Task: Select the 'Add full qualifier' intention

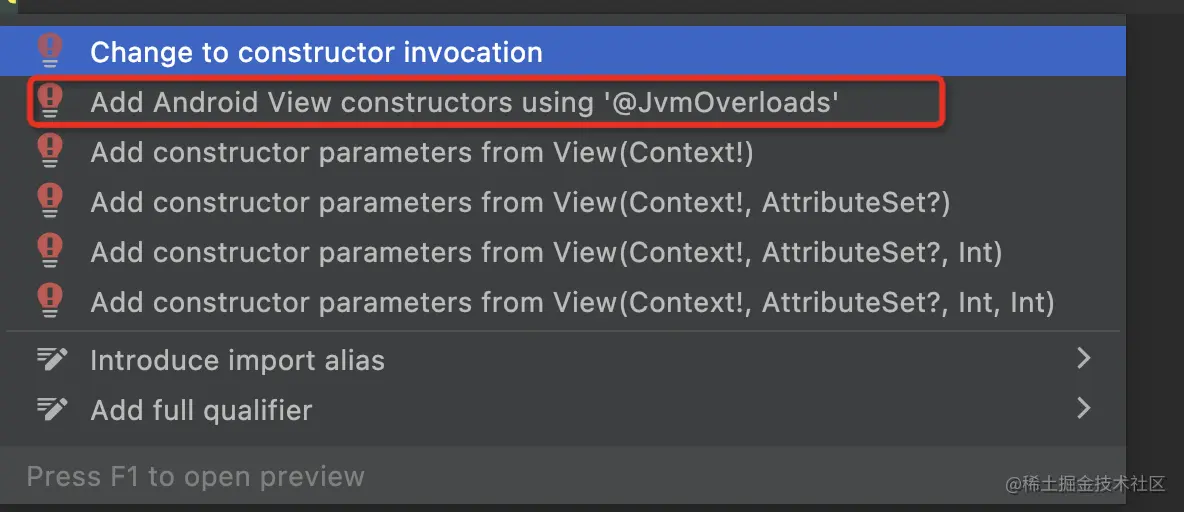Action: [563, 409]
